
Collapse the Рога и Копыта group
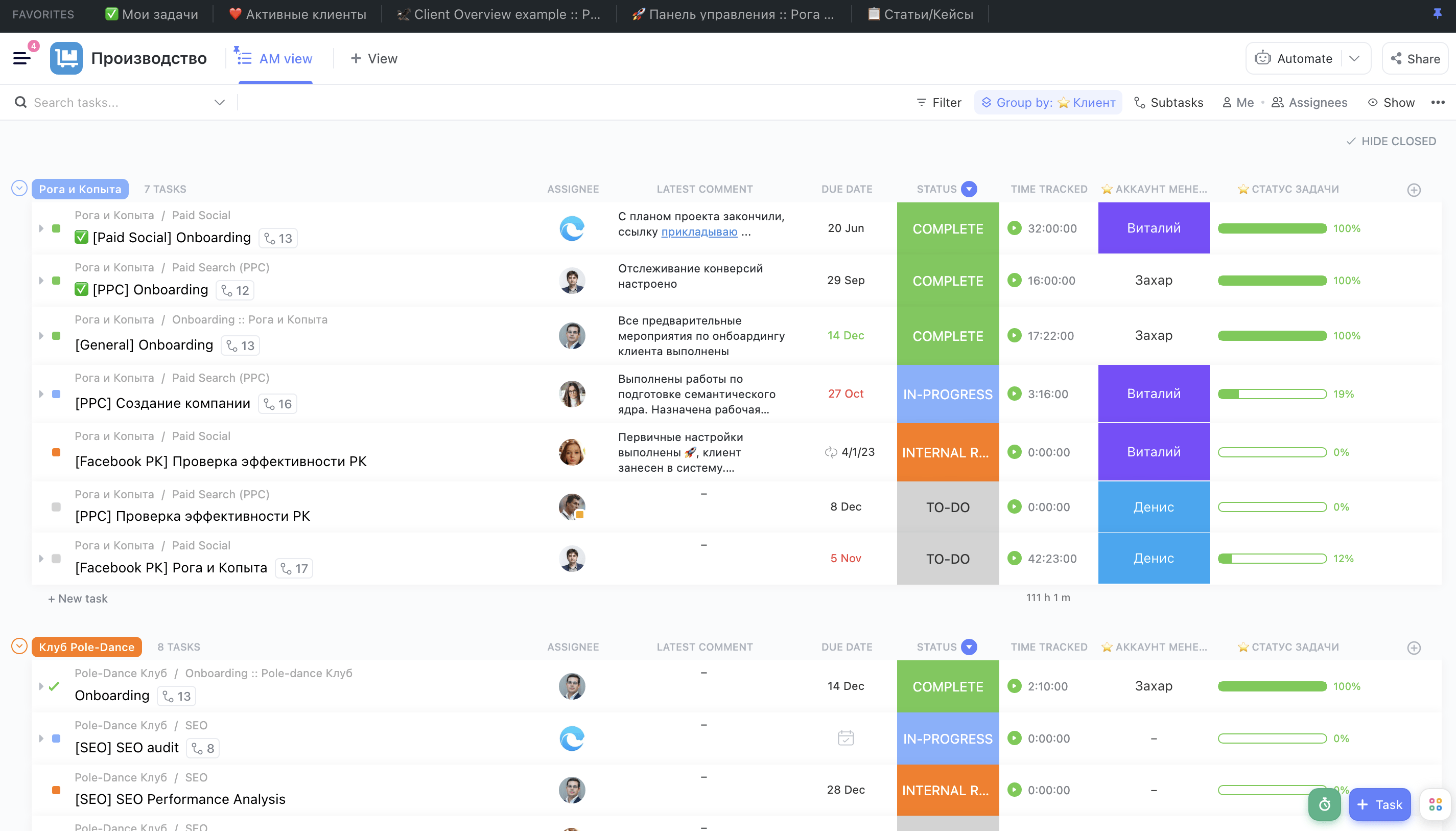[x=19, y=188]
